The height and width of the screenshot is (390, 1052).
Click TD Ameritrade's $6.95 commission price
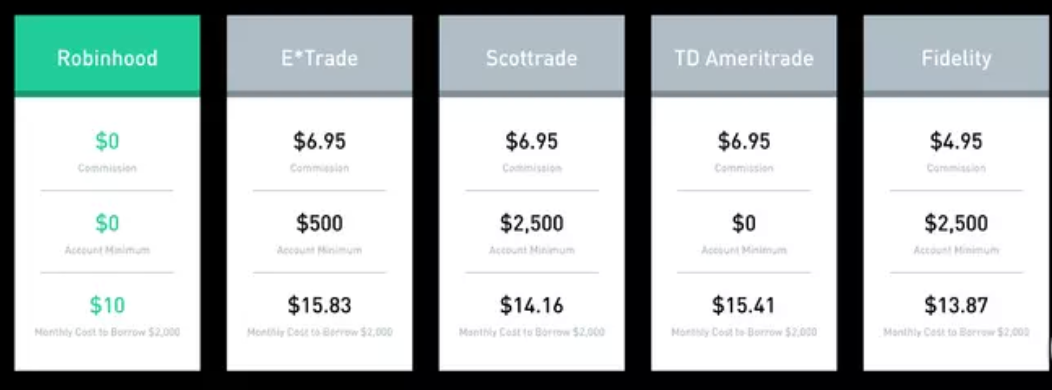[744, 142]
